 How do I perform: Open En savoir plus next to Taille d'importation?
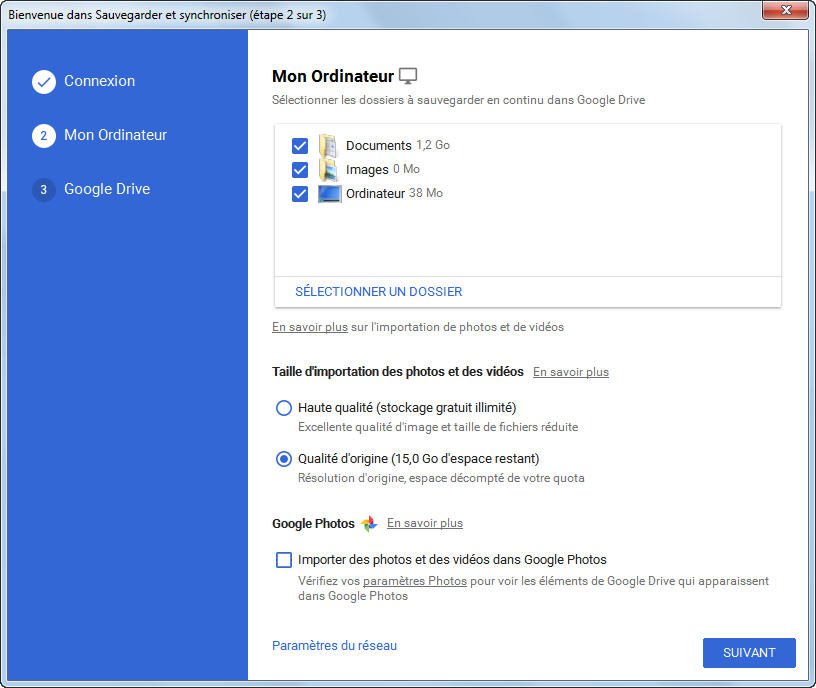pyautogui.click(x=571, y=372)
